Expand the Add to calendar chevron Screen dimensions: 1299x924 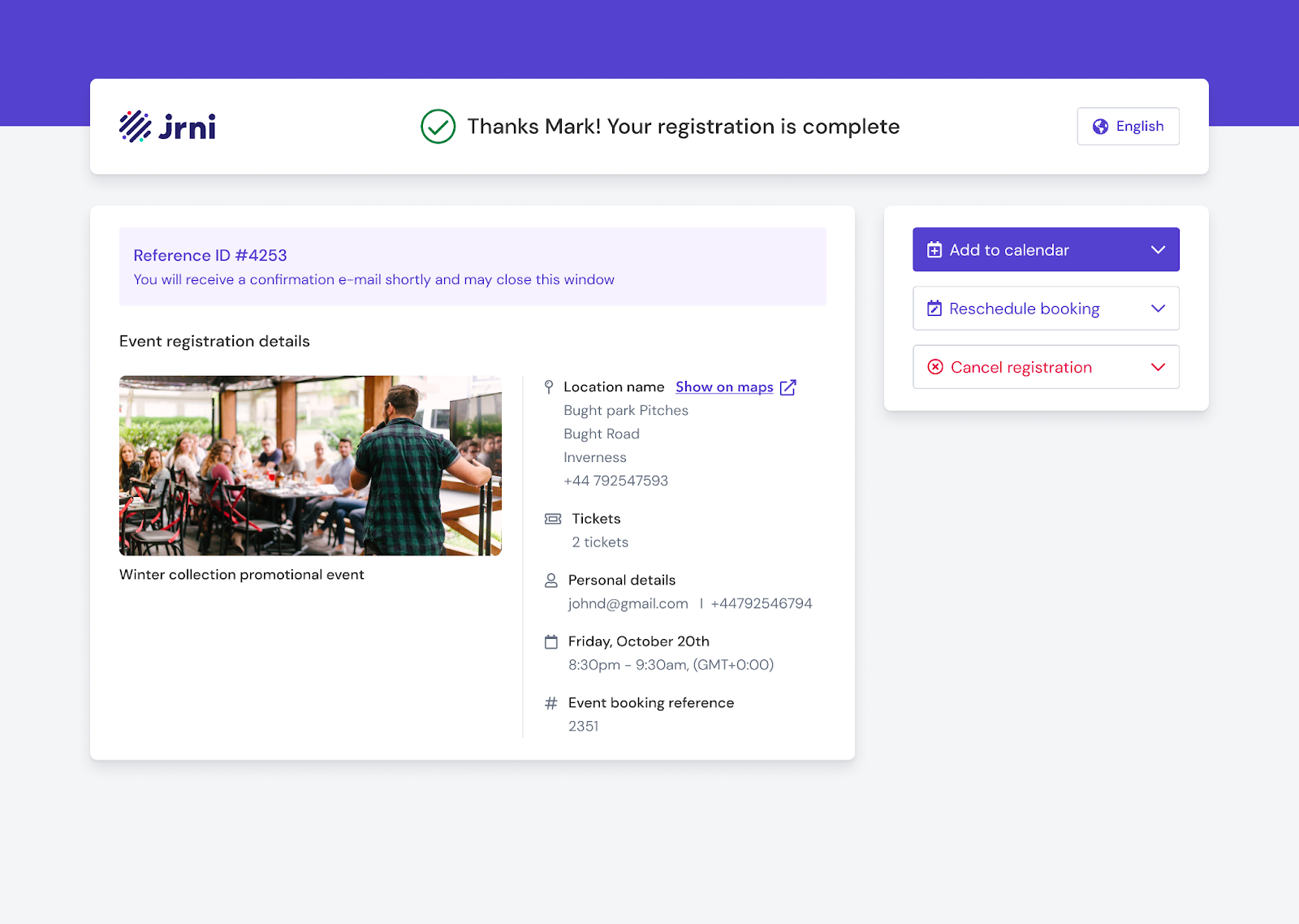(x=1158, y=250)
